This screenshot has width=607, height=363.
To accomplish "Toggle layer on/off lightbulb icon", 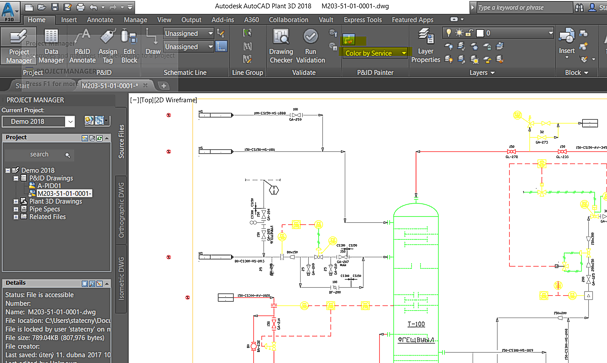I will click(x=449, y=33).
